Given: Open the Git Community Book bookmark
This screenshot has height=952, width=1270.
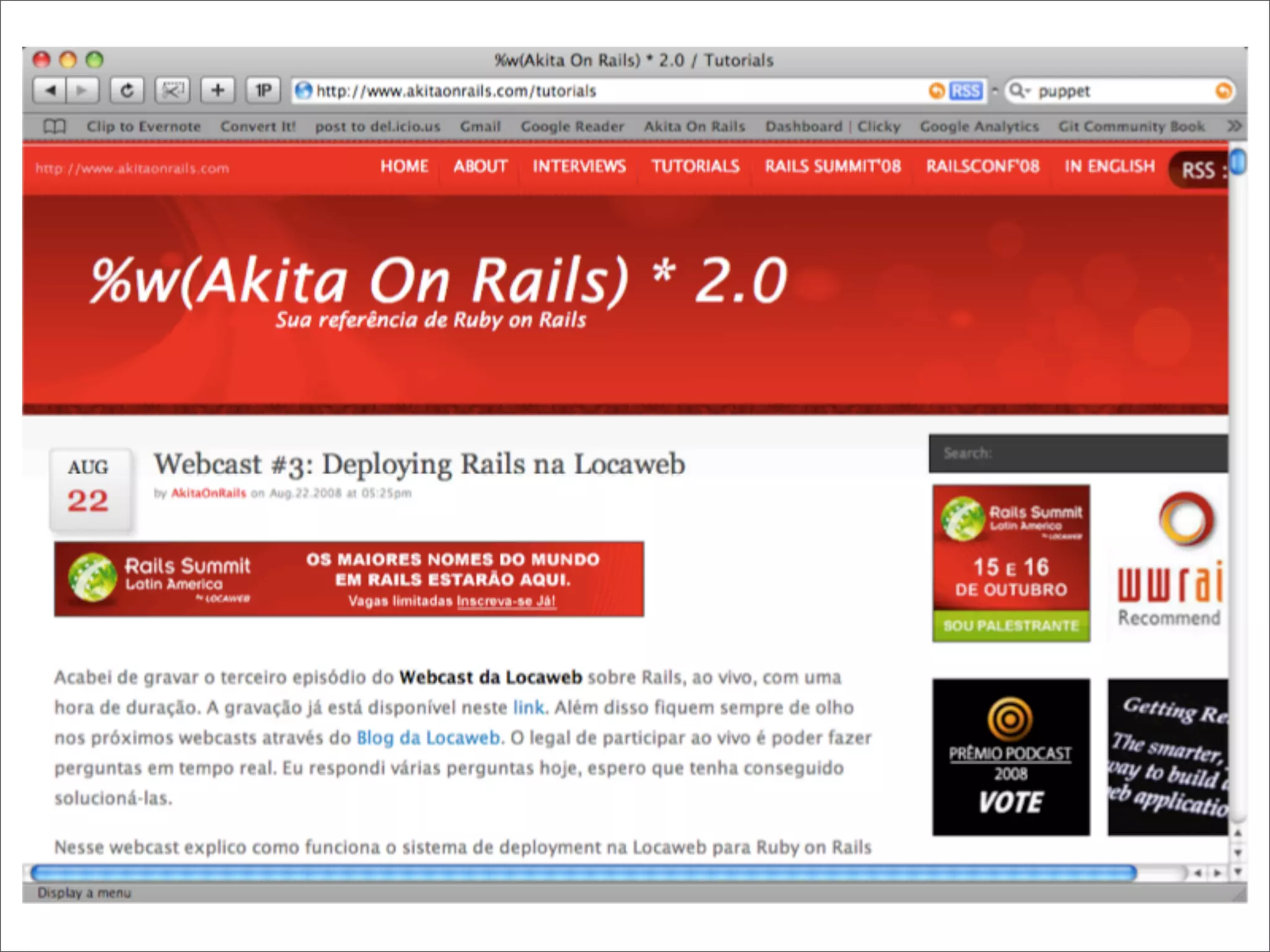Looking at the screenshot, I should pos(1131,126).
